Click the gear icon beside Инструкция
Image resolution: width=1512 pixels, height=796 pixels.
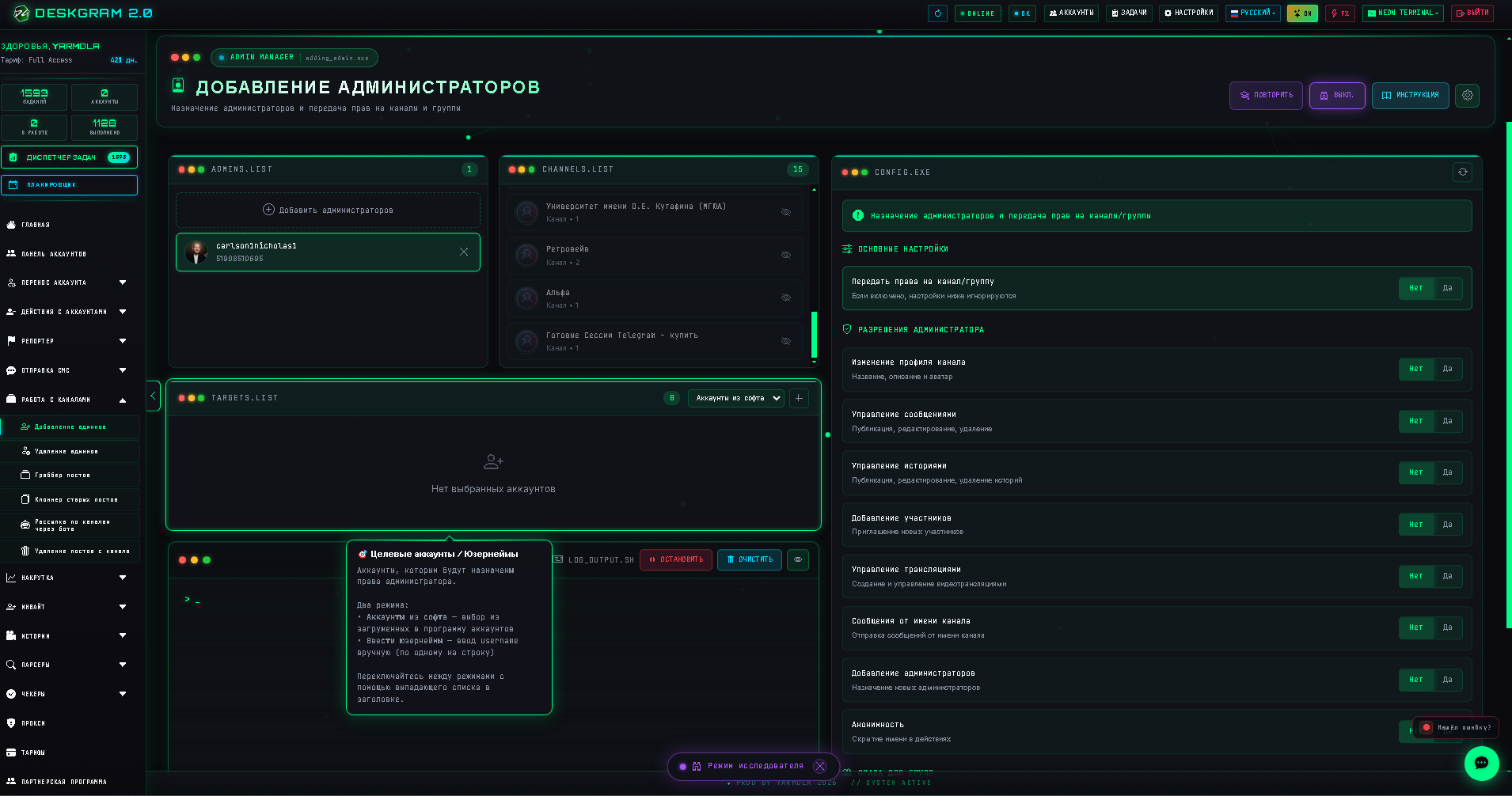(x=1468, y=96)
